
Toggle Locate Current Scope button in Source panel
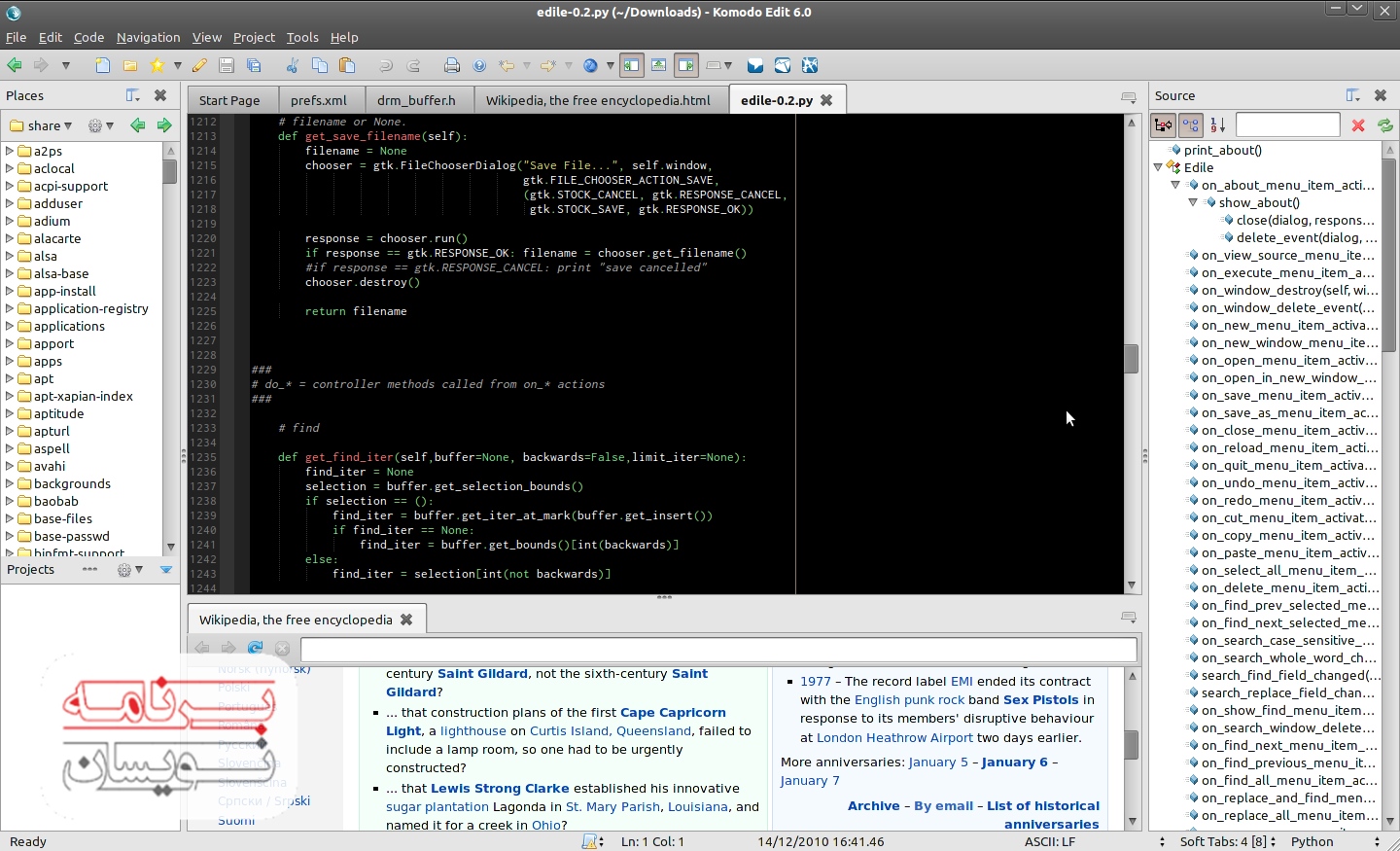tap(1164, 124)
